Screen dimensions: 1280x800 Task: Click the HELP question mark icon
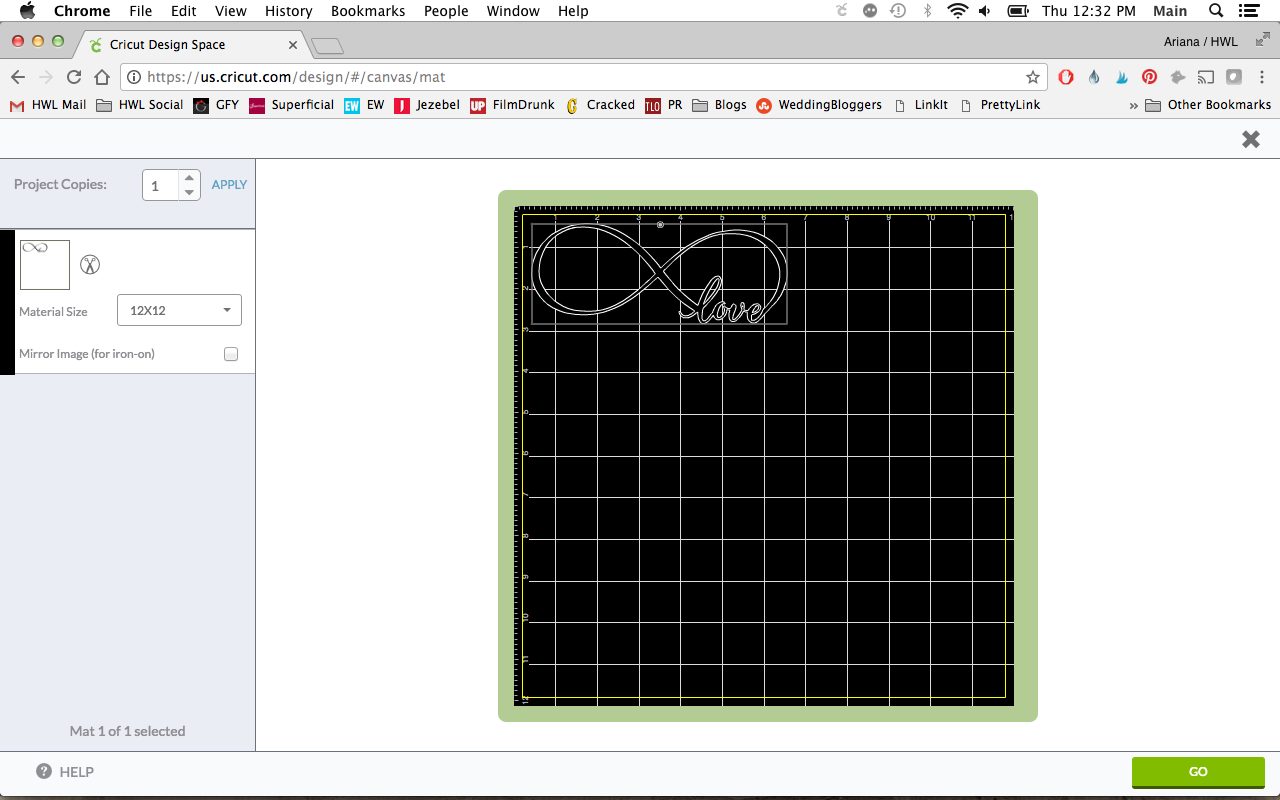[x=44, y=771]
